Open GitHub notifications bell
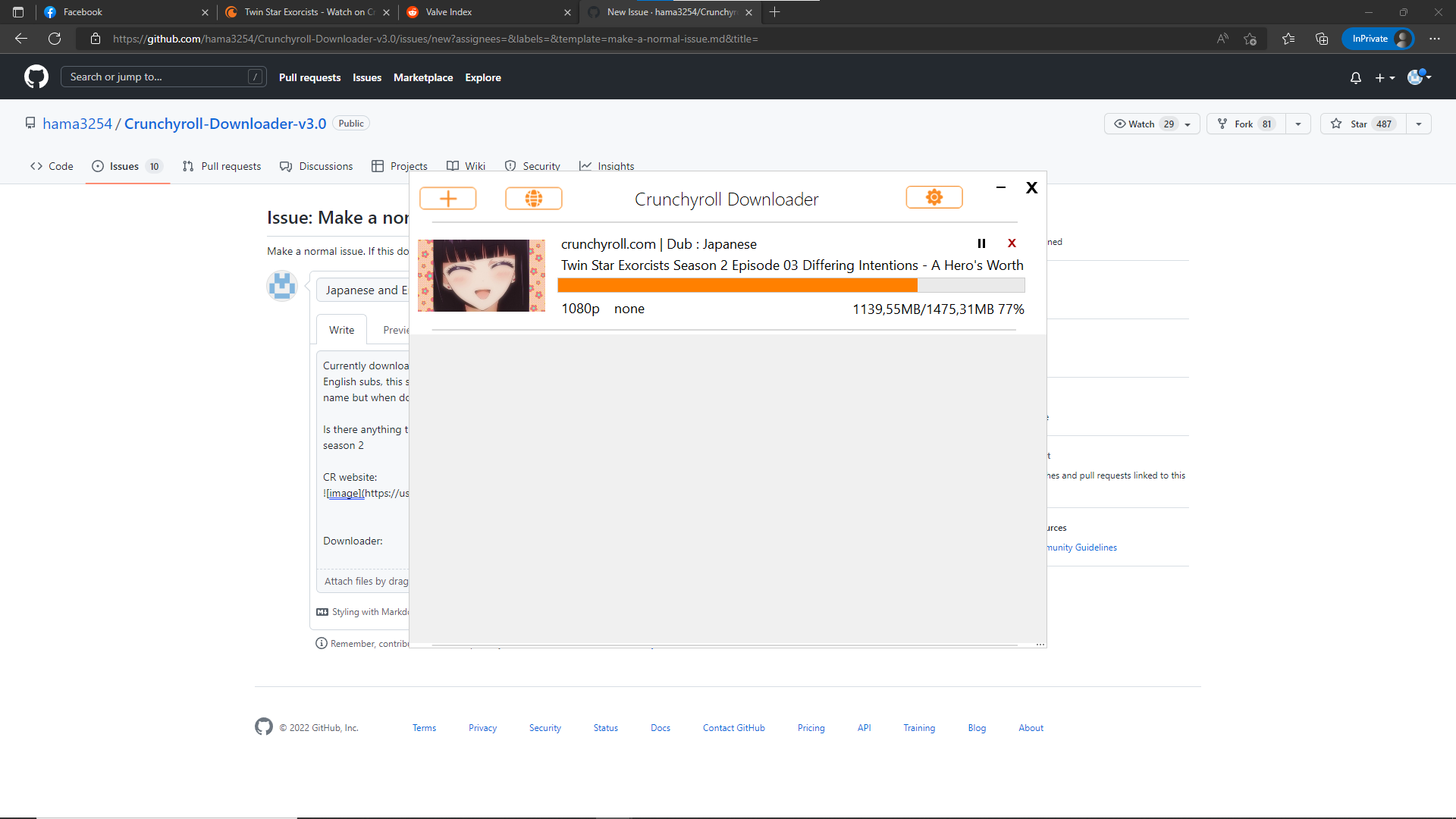This screenshot has width=1456, height=819. coord(1355,77)
